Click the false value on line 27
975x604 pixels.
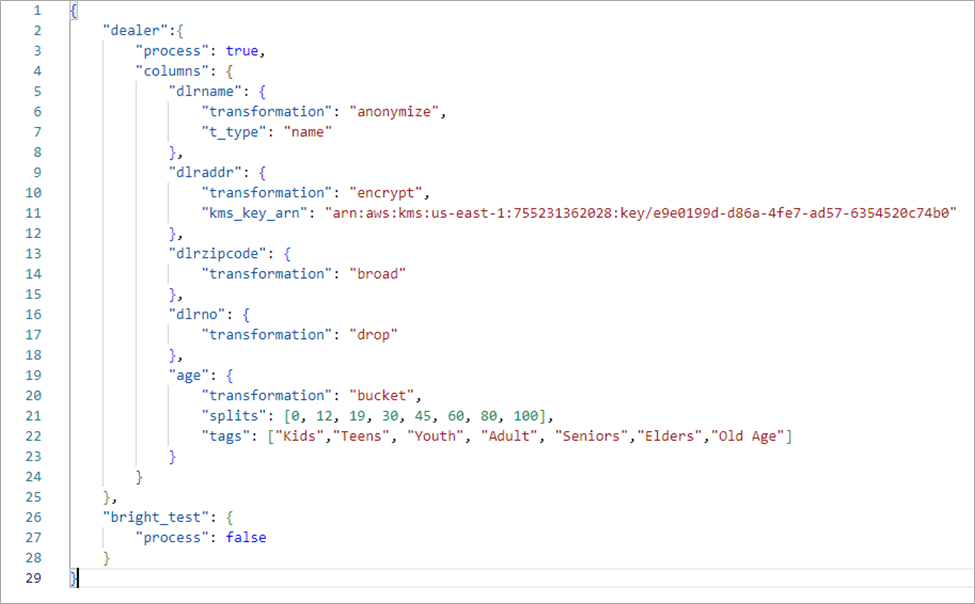click(x=246, y=537)
